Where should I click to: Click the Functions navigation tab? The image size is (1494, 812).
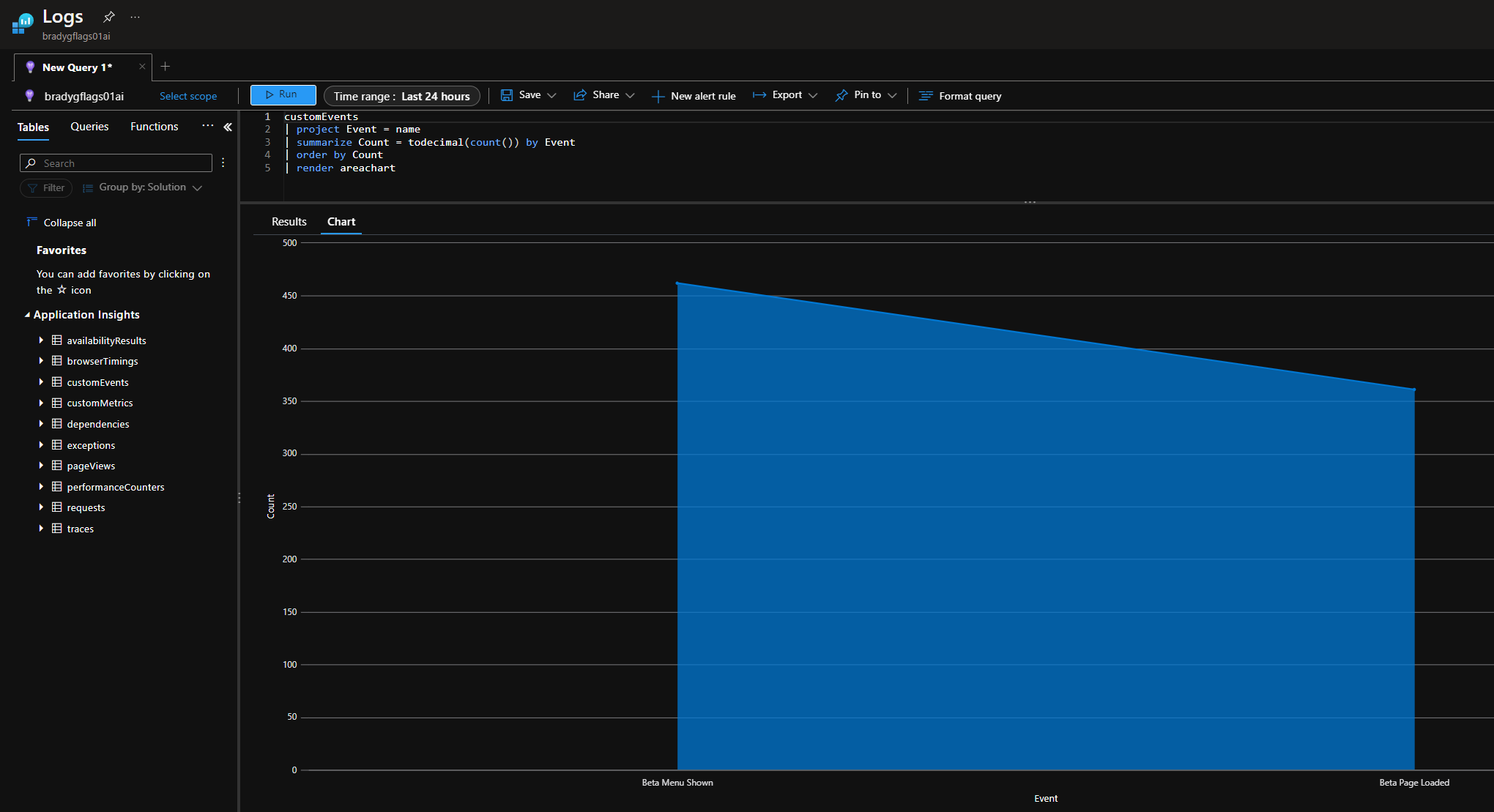click(154, 125)
